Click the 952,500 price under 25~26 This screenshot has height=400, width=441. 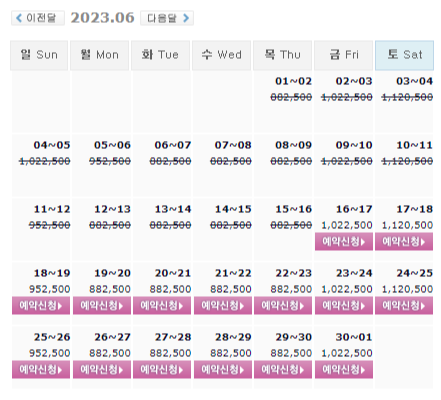point(50,353)
